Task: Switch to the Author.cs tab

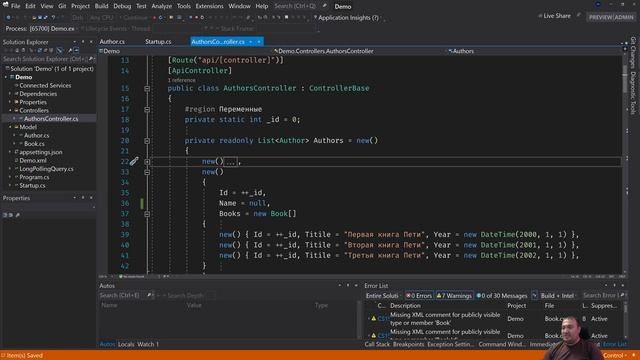Action: point(112,42)
